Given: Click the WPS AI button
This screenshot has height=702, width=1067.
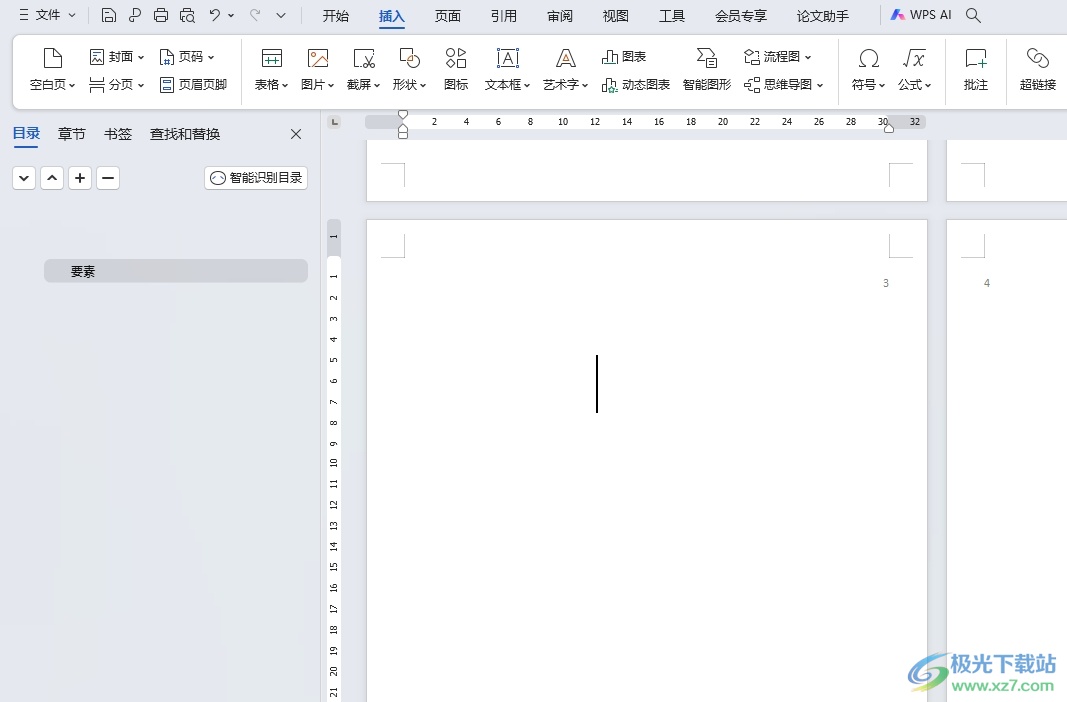Looking at the screenshot, I should click(921, 14).
